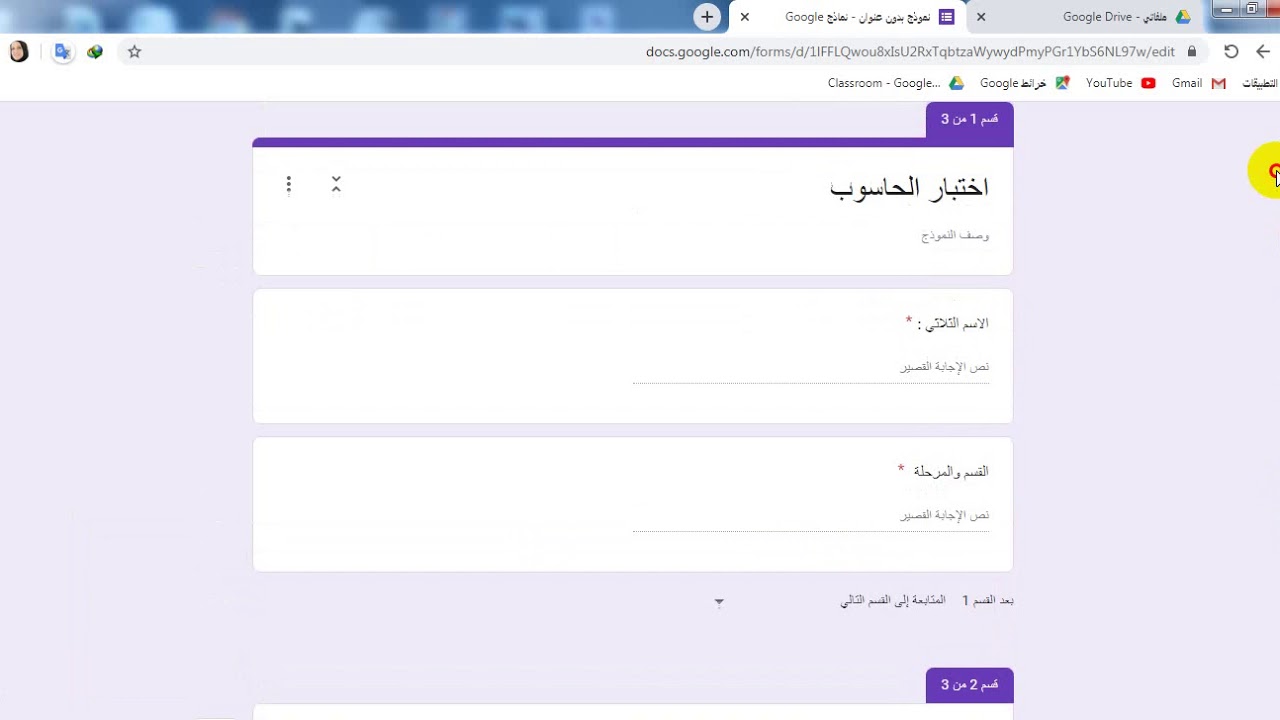Click the browser back arrow
The width and height of the screenshot is (1280, 720).
(1263, 52)
